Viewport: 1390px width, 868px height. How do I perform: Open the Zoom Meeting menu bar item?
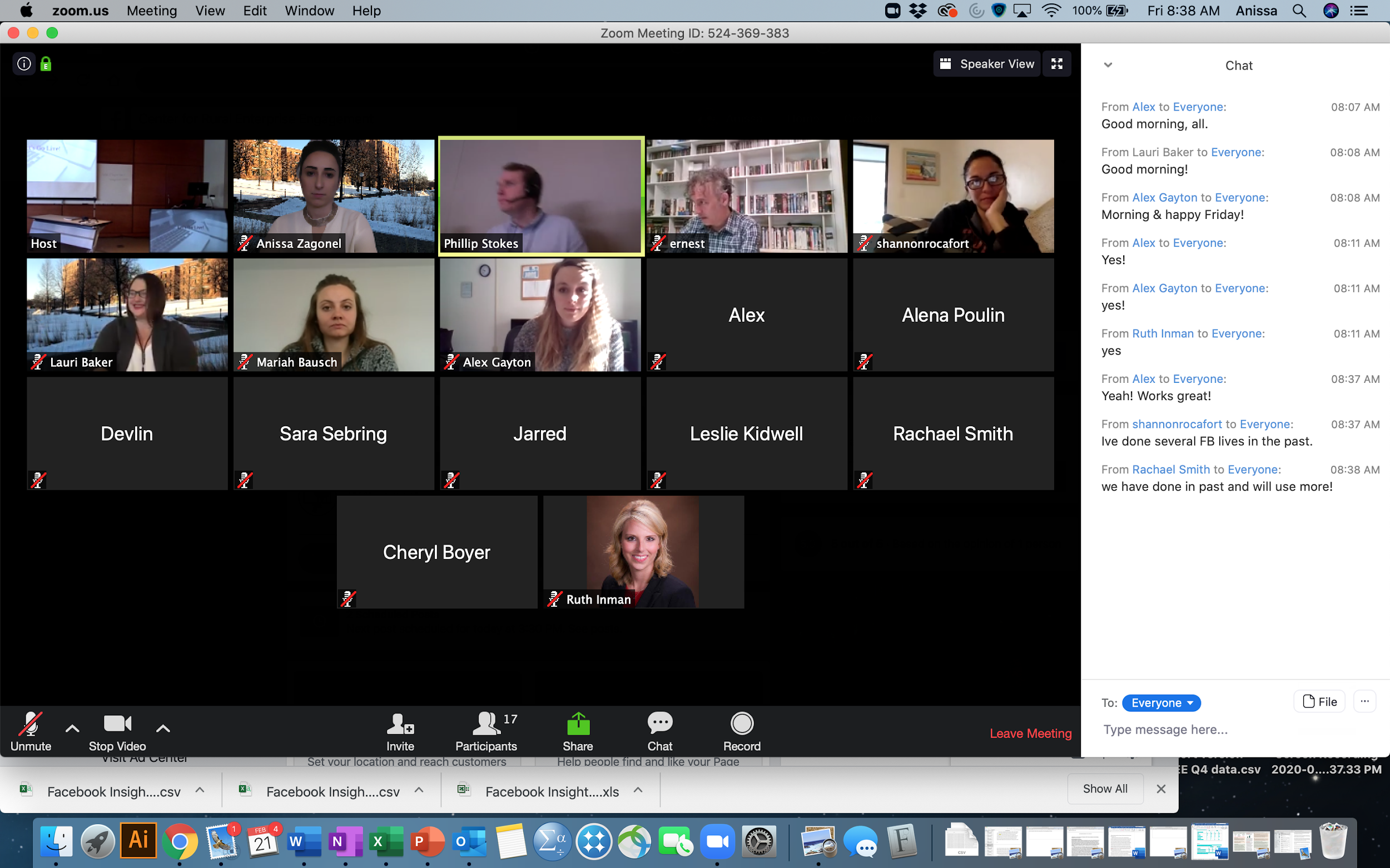[151, 10]
